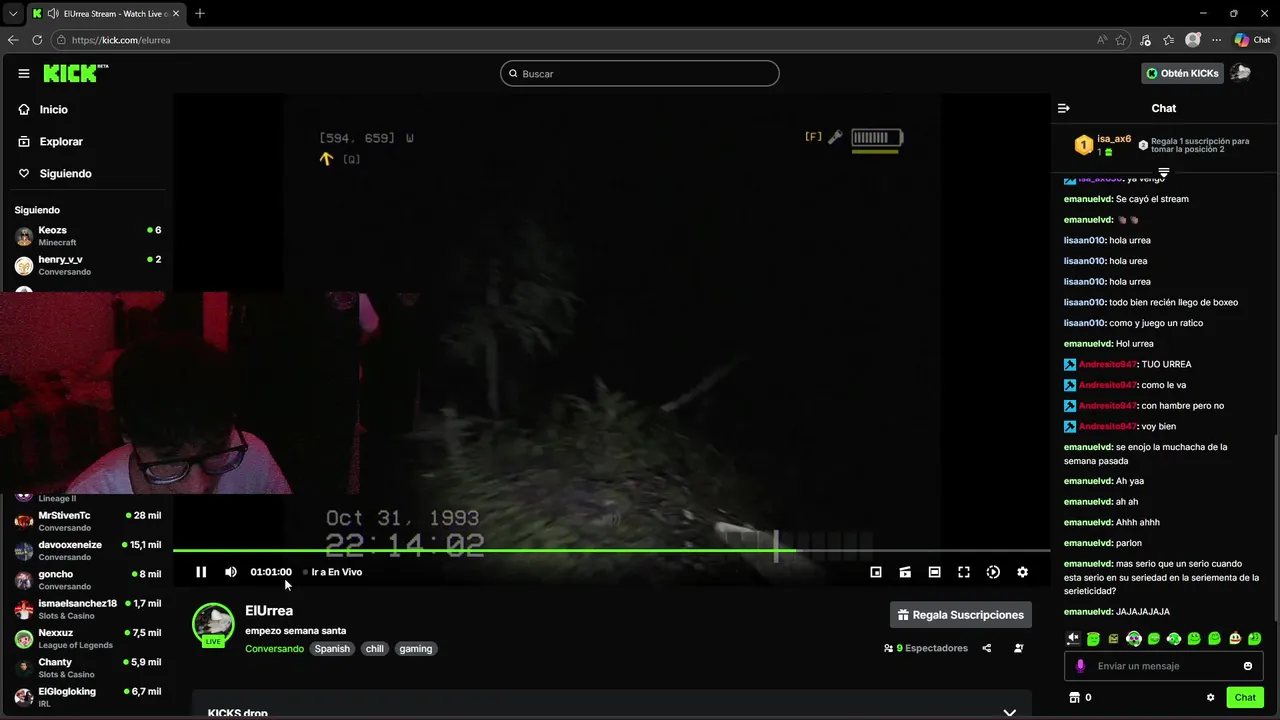Add page to browser favorites star
The image size is (1280, 720).
pos(1121,40)
